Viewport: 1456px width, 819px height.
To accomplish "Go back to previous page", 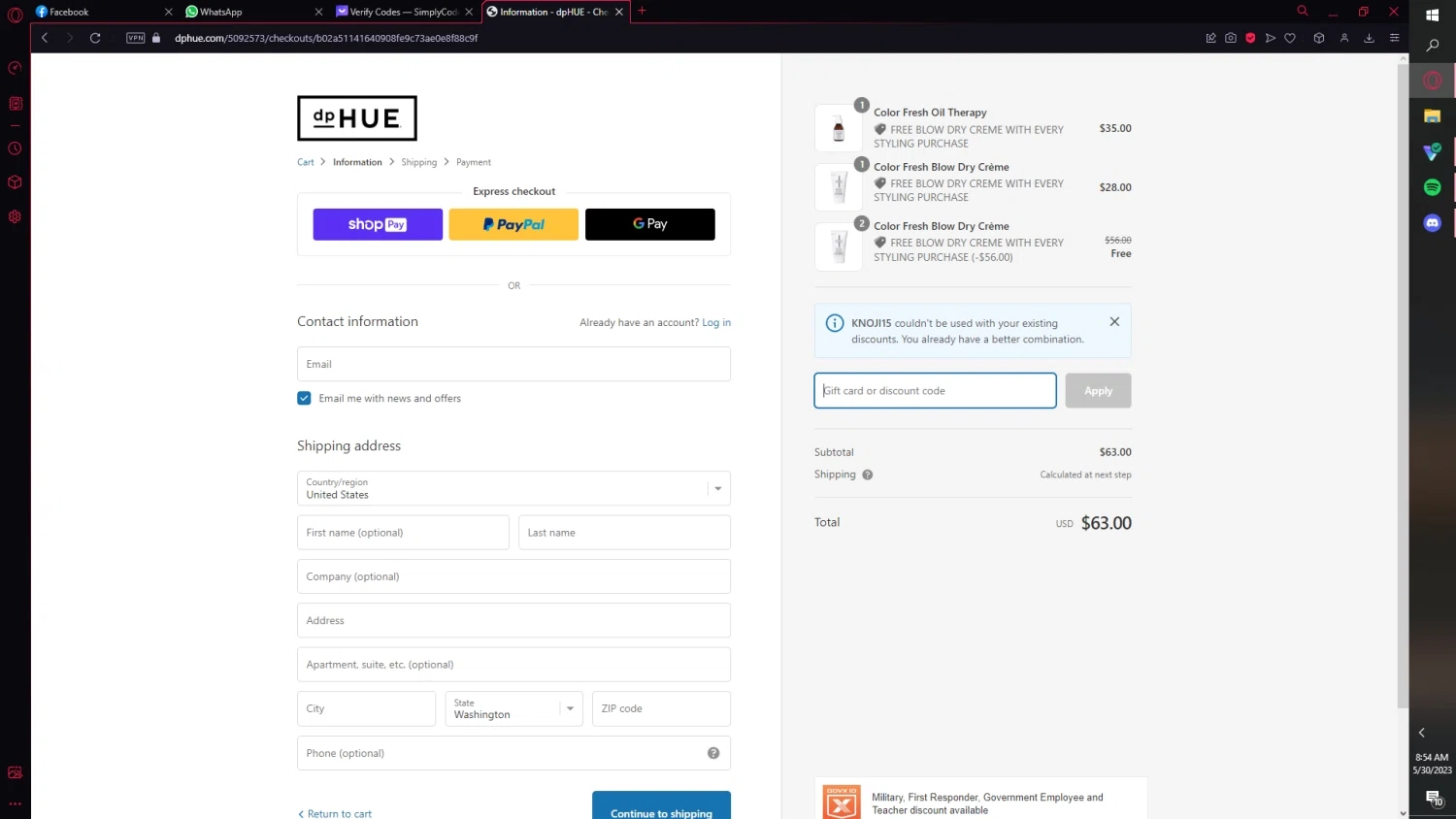I will [x=45, y=38].
